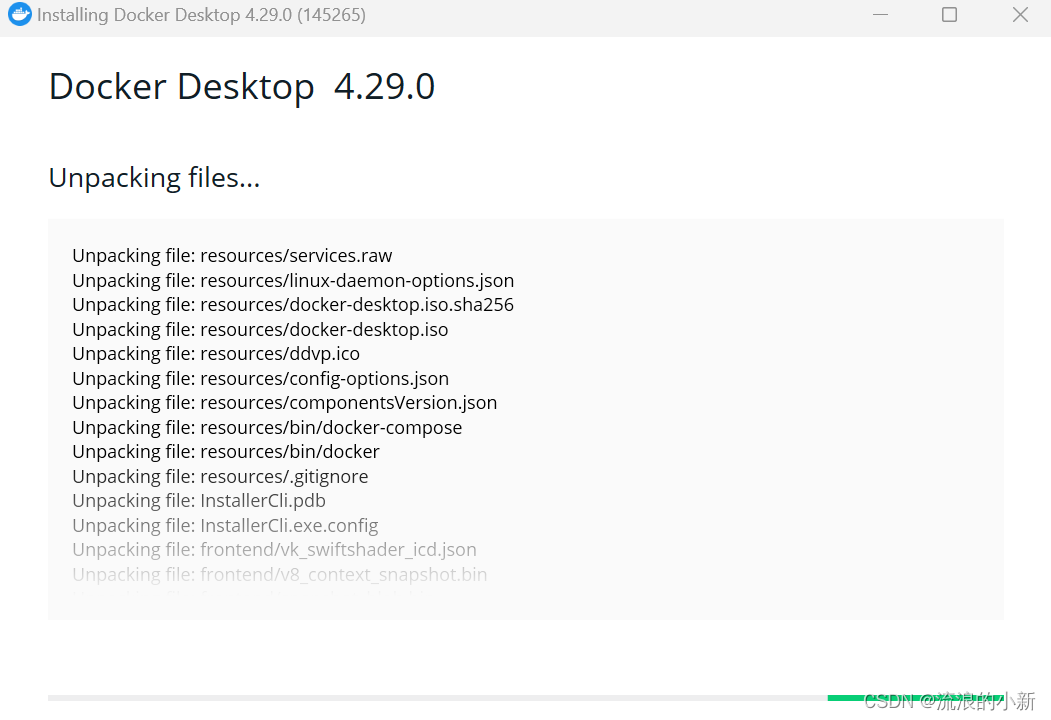The height and width of the screenshot is (720, 1051).
Task: Select the componentsVersion.json log entry
Action: [284, 403]
